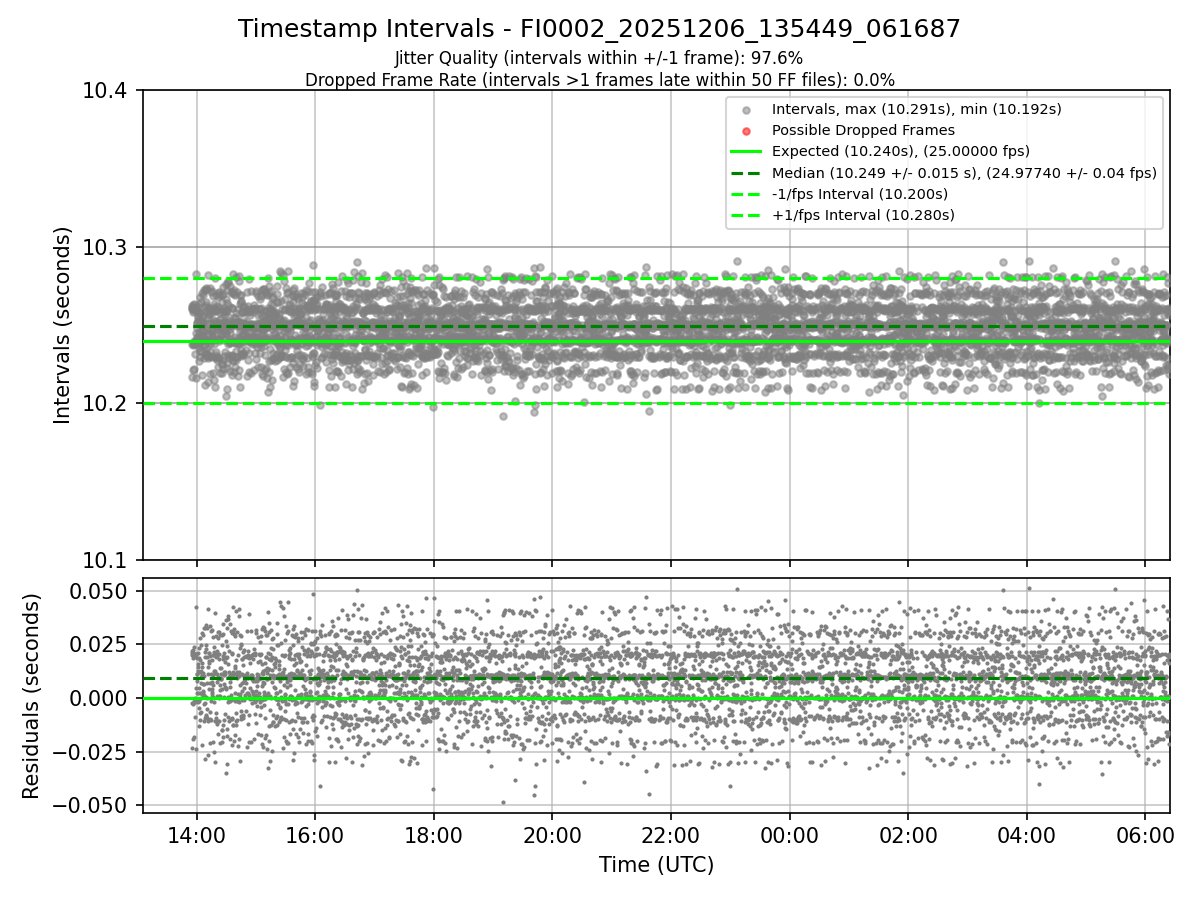The height and width of the screenshot is (900, 1200).
Task: Click the 00:00 x-axis tick label
Action: pyautogui.click(x=789, y=834)
